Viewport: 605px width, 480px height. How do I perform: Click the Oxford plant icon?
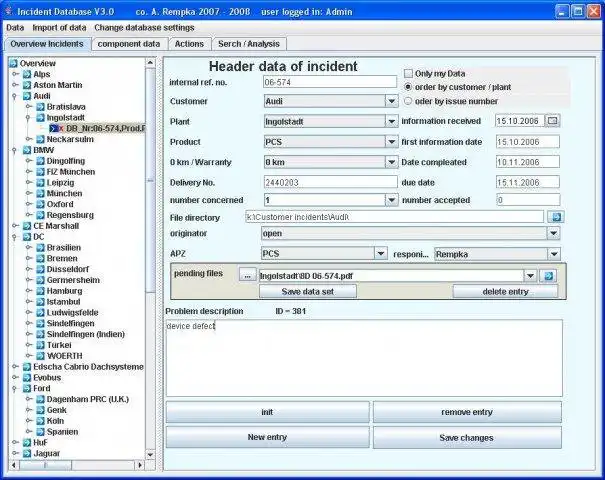tap(41, 204)
